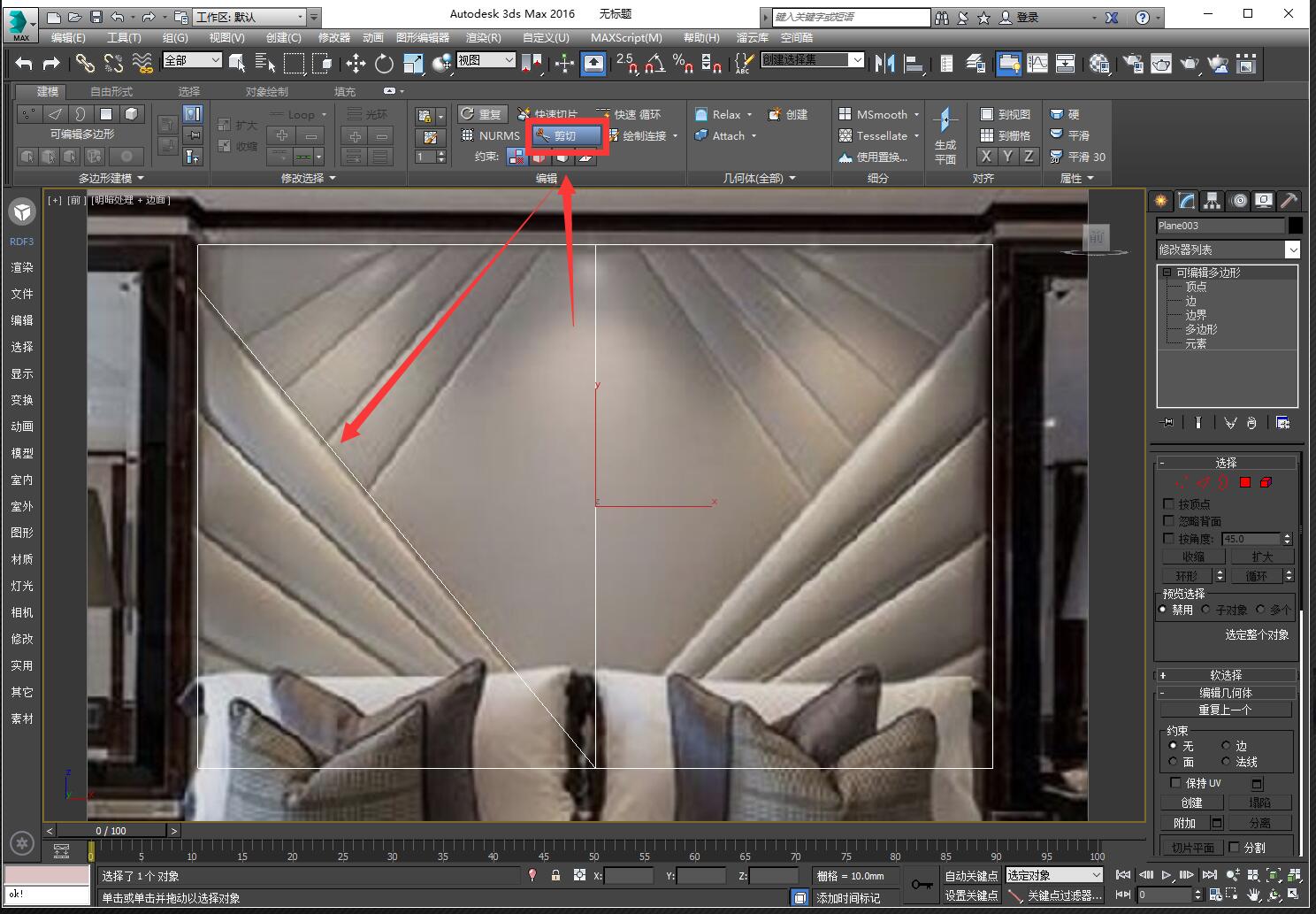Click the 剪切 cut button

(566, 135)
